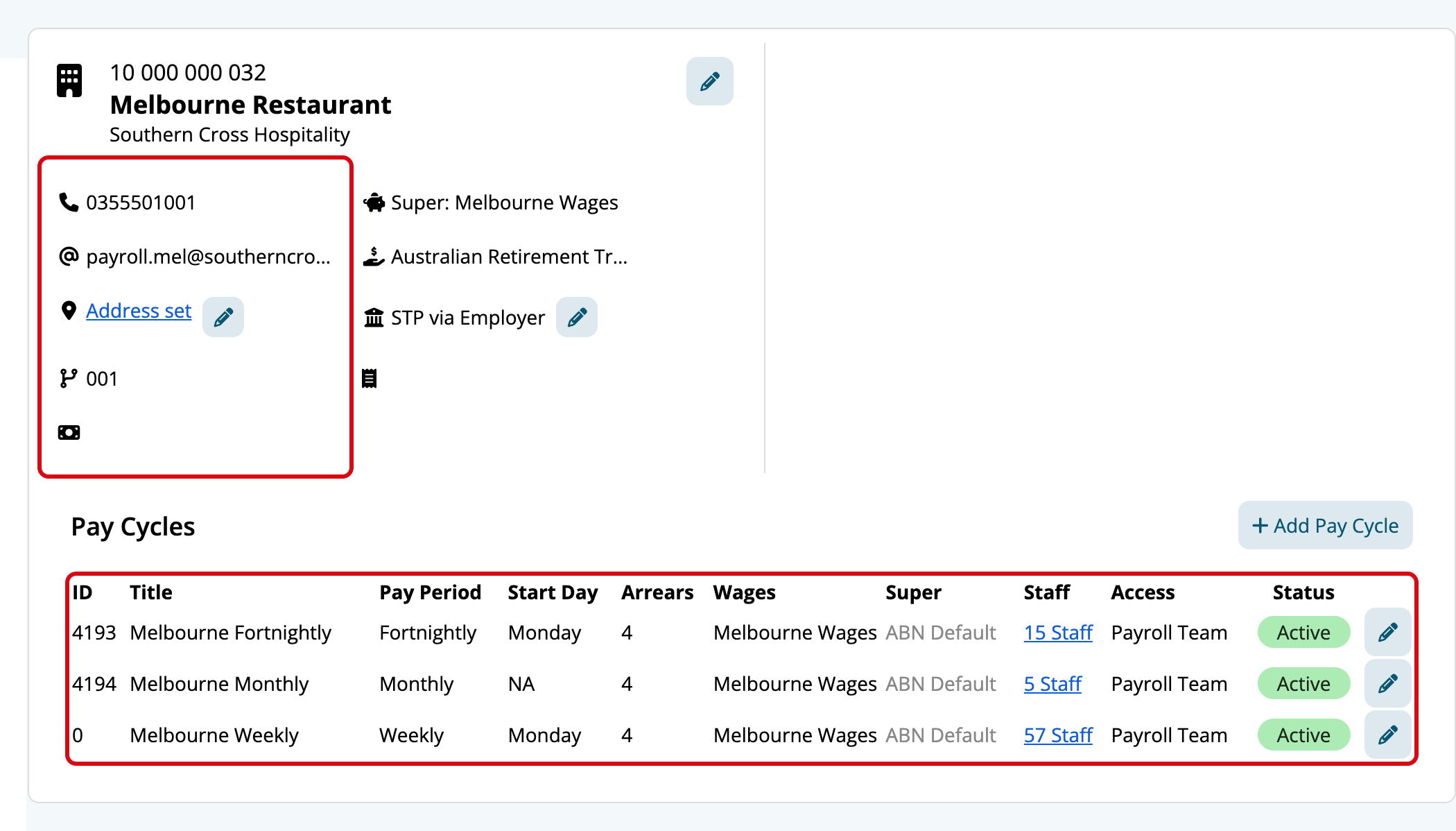Edit the Melbourne Weekly pay cycle

[1387, 735]
